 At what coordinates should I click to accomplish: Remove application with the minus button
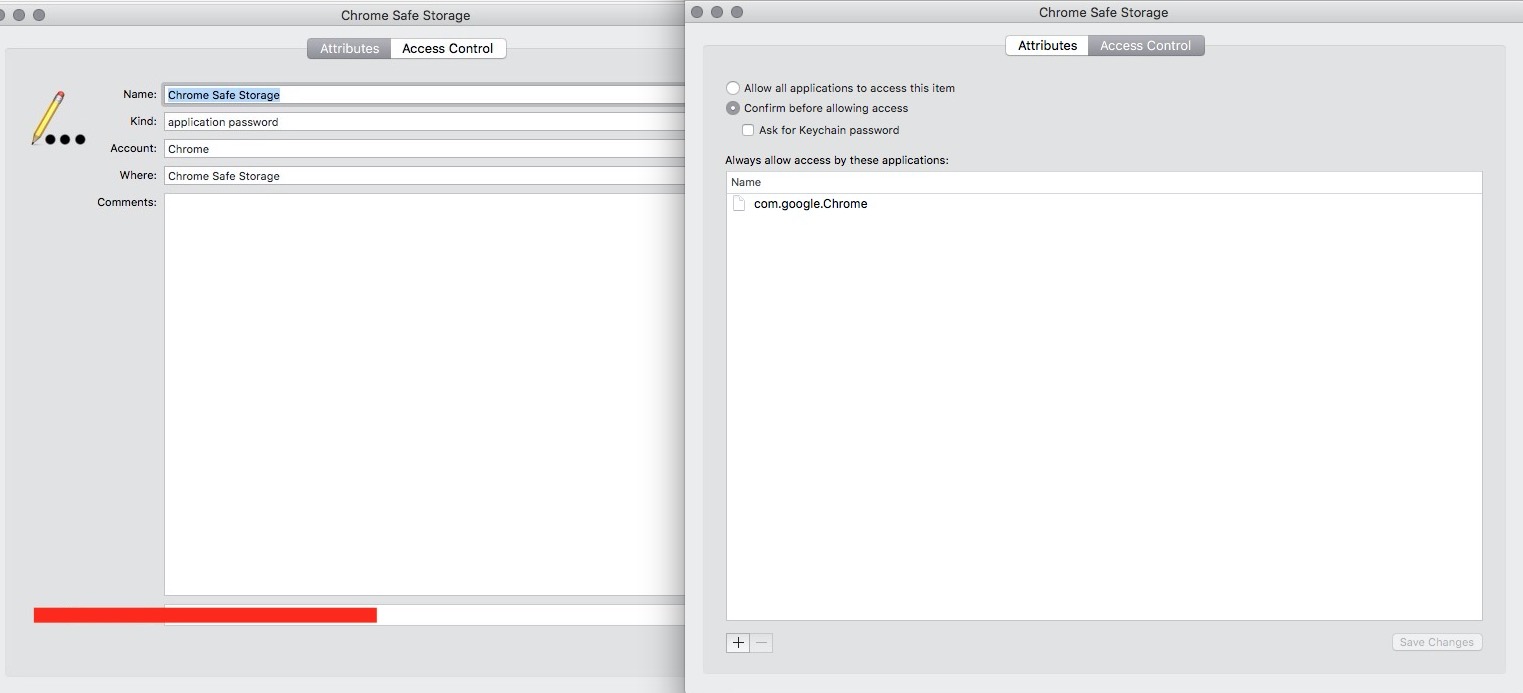coord(762,643)
